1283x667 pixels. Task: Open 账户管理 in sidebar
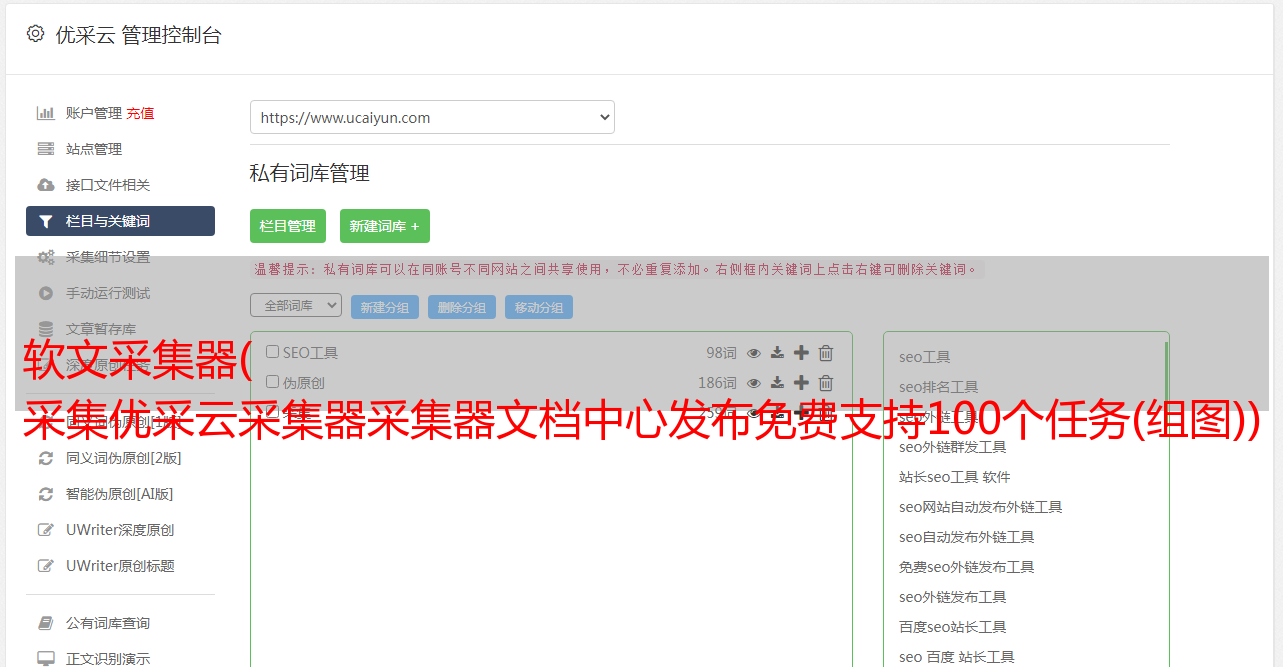tap(94, 113)
